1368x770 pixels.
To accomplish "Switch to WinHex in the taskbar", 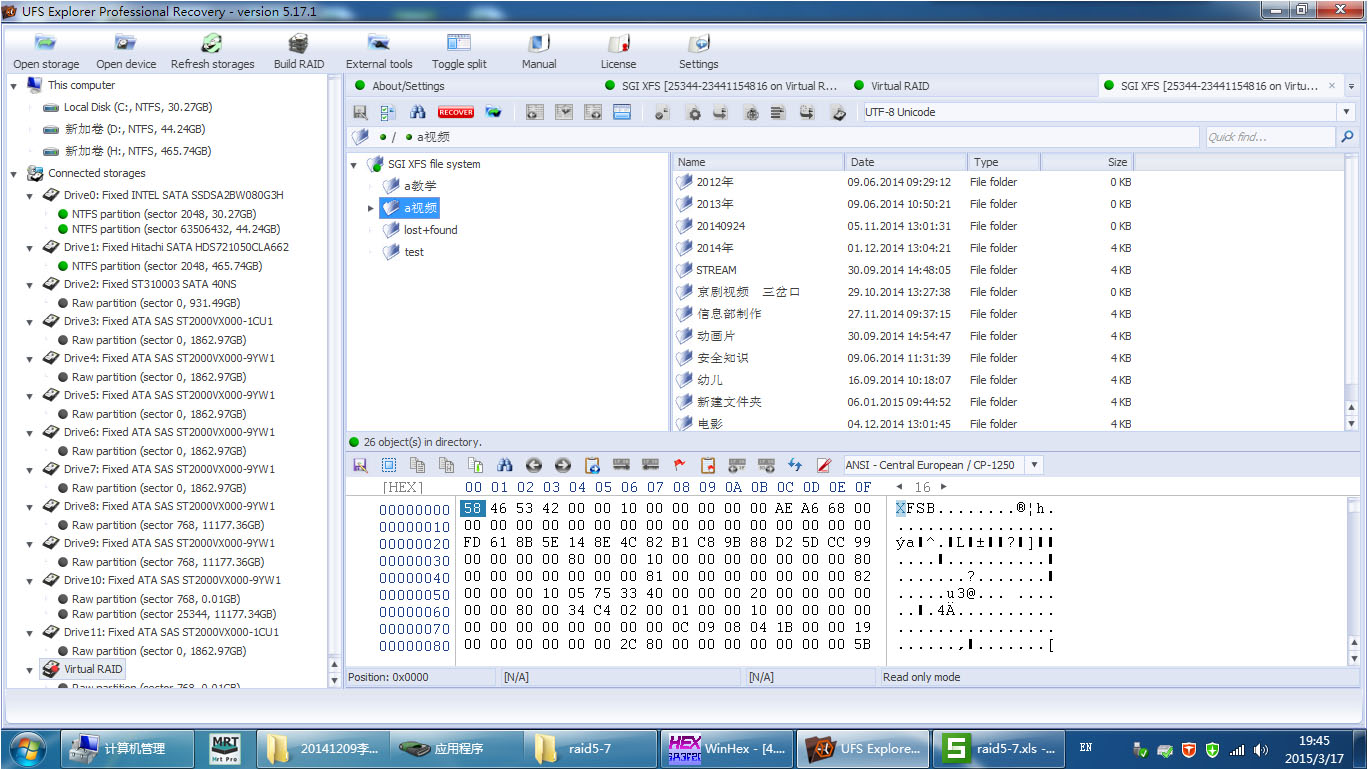I will click(727, 748).
